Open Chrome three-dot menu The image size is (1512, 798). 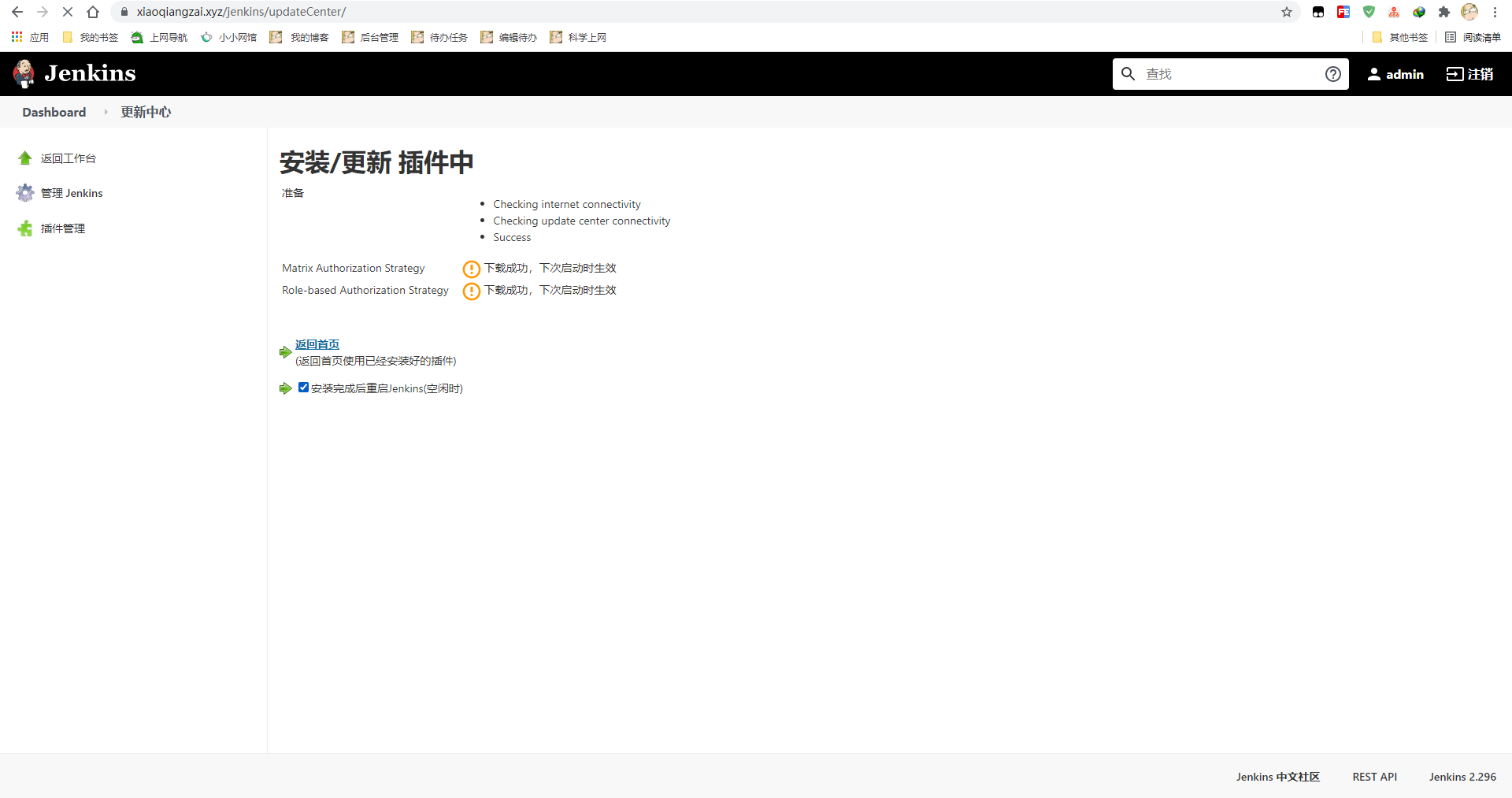pos(1495,12)
